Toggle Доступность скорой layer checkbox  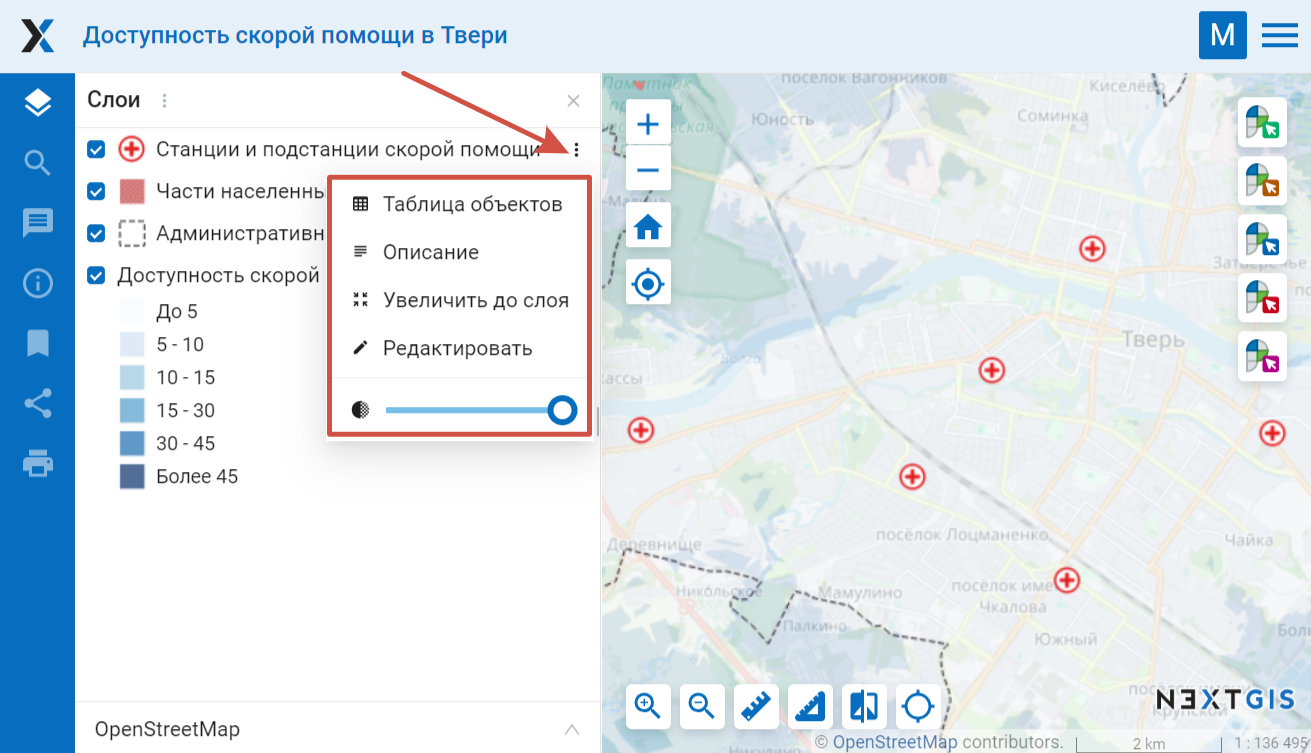[96, 275]
